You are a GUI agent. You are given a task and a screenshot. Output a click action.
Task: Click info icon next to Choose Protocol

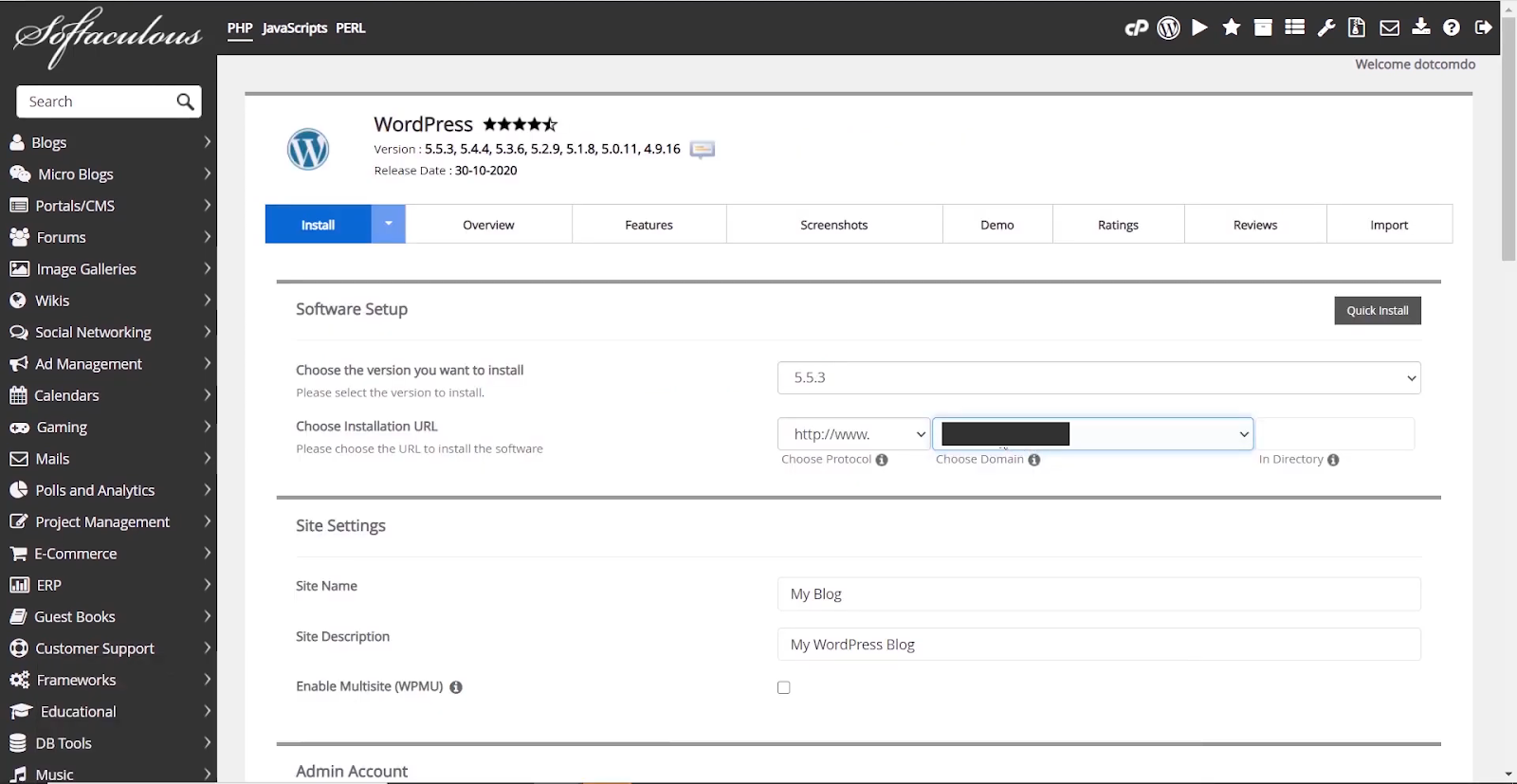882,460
